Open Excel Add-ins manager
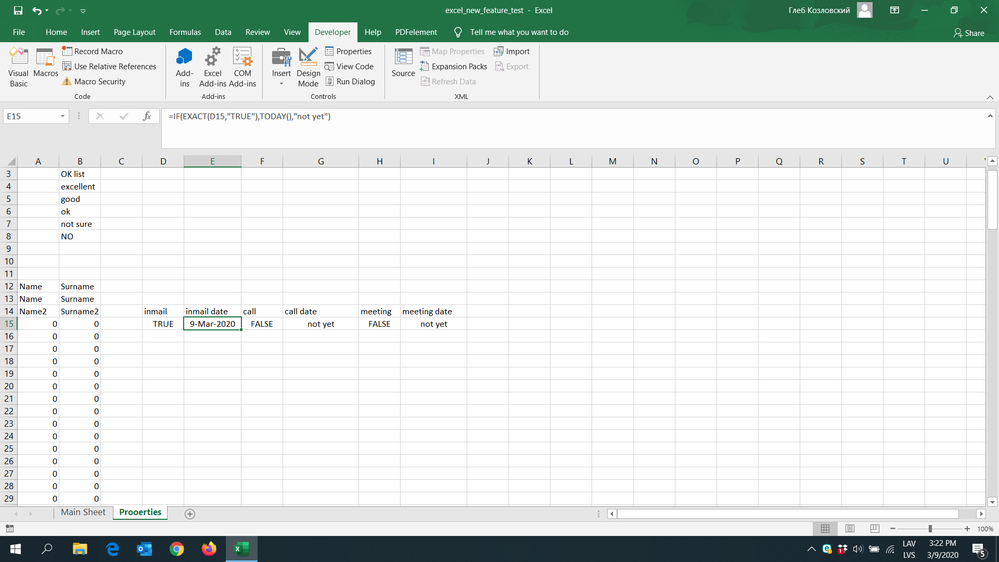 tap(212, 67)
